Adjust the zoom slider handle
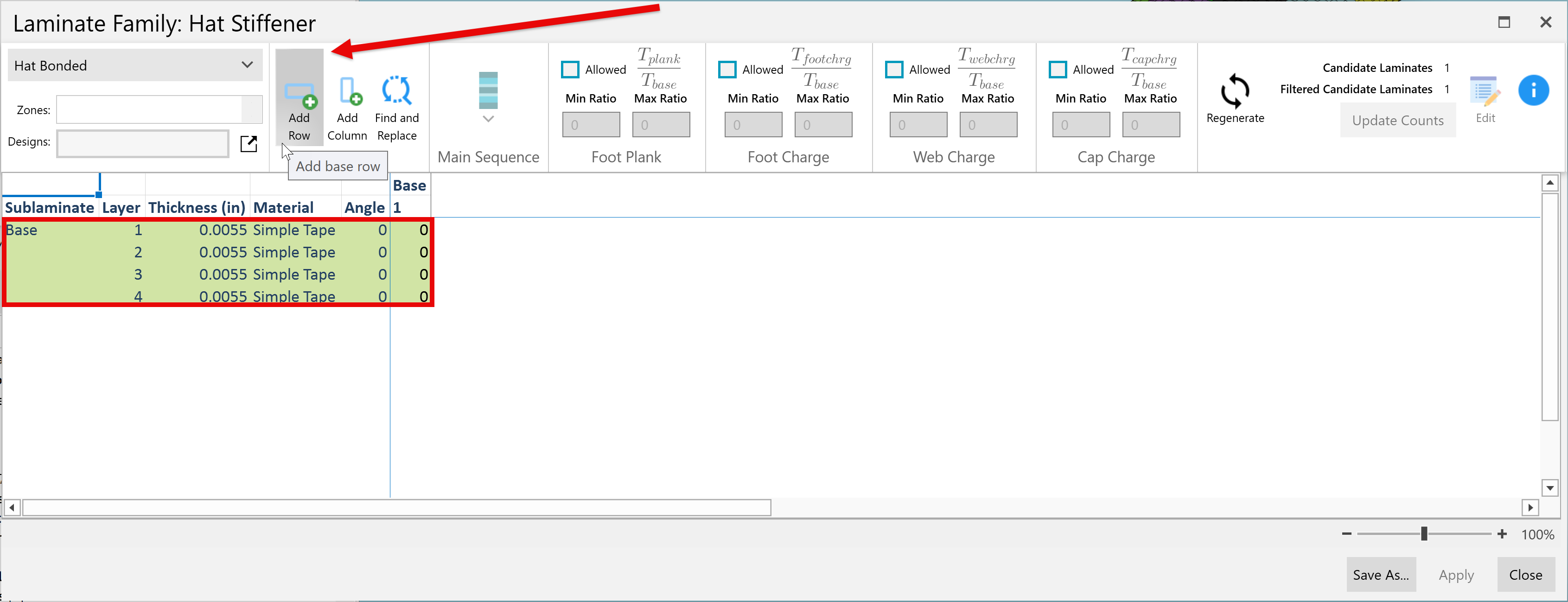 tap(1424, 534)
